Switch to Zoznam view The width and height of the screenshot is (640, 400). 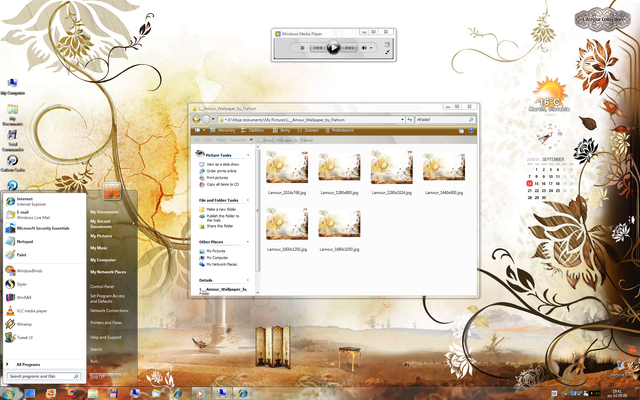[x=308, y=131]
